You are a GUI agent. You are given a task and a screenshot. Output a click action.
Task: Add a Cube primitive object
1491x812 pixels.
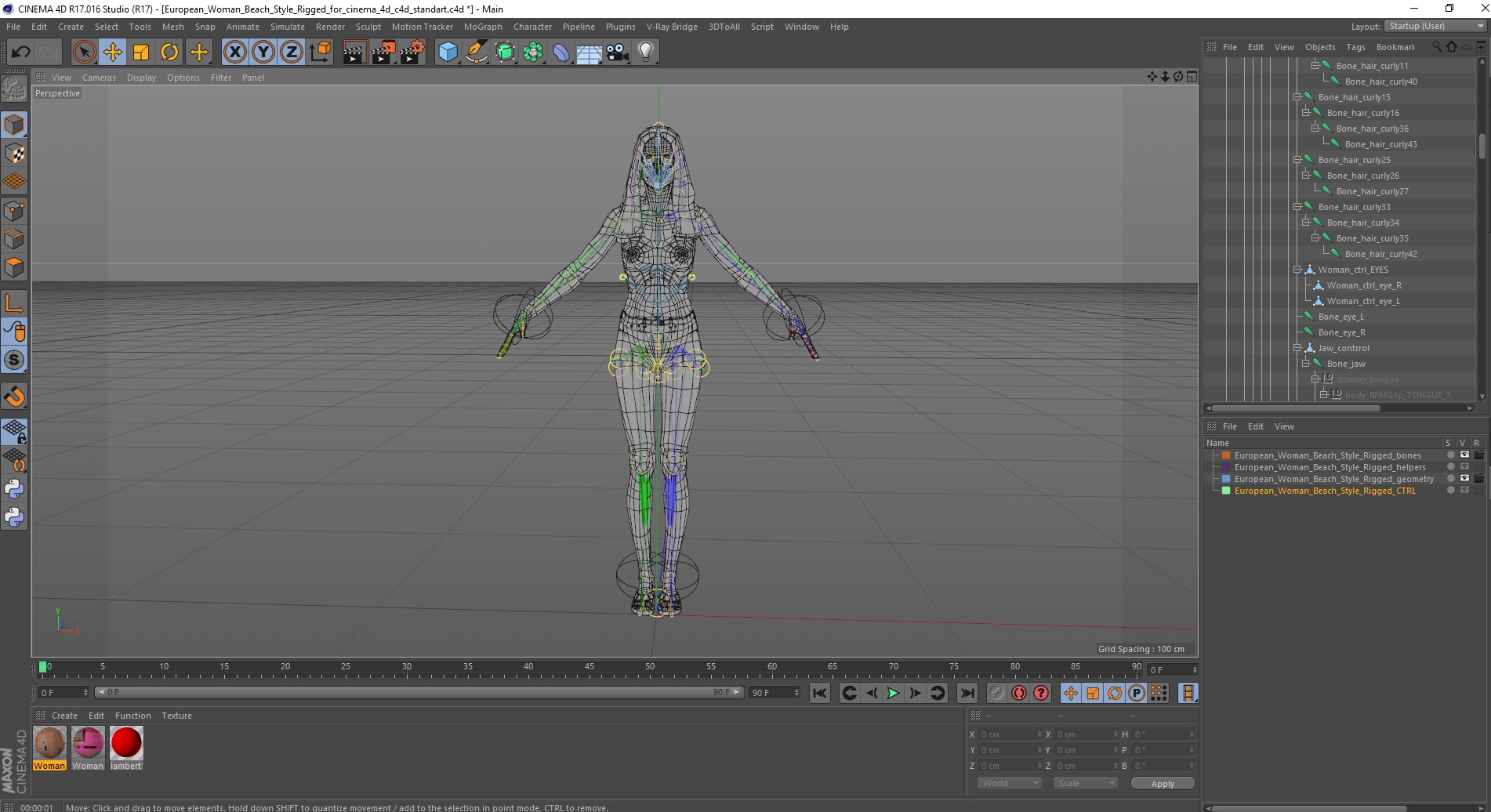(x=448, y=53)
